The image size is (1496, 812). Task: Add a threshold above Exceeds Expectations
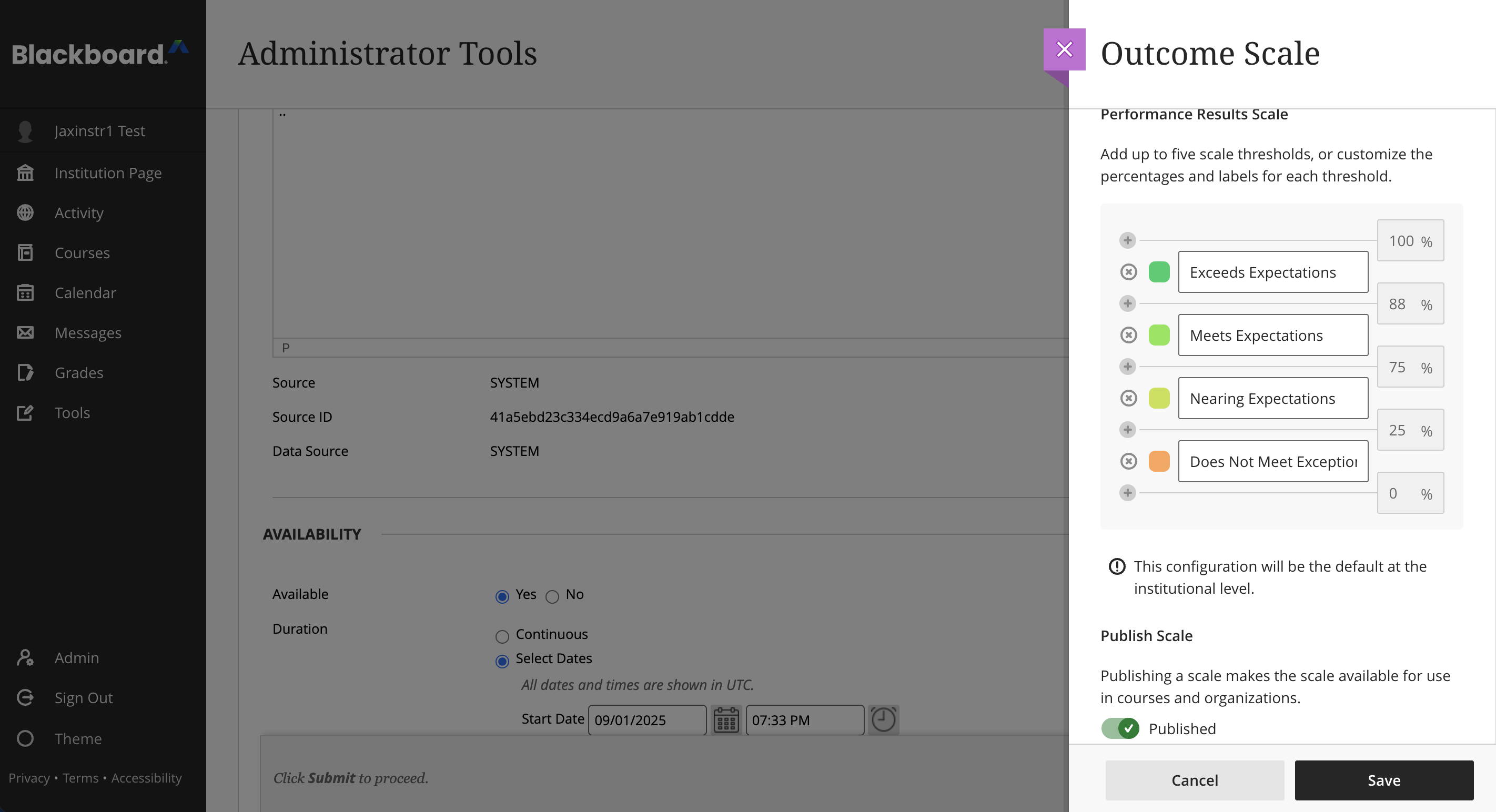[x=1127, y=240]
